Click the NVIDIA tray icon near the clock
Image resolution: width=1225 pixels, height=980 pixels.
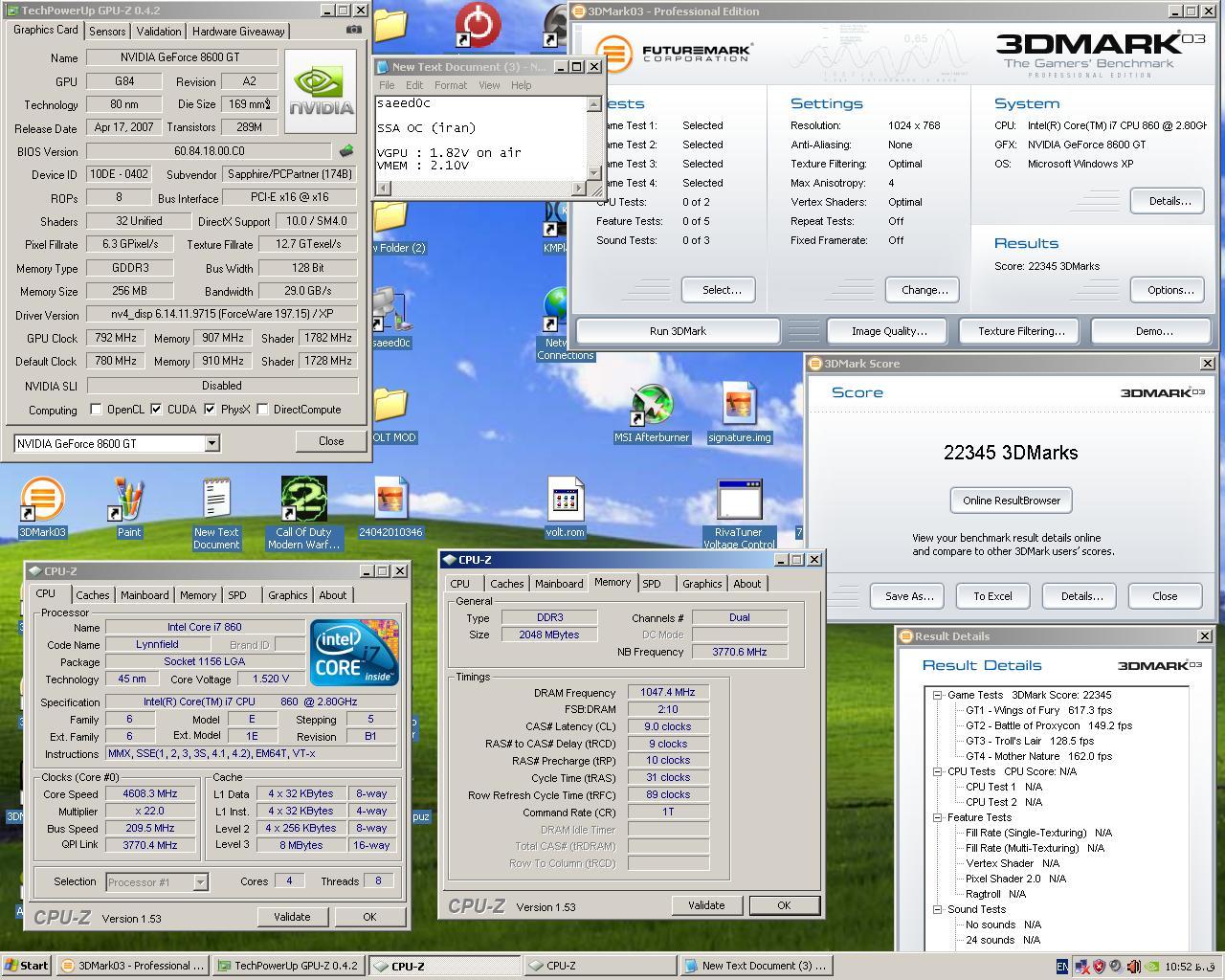point(1151,967)
